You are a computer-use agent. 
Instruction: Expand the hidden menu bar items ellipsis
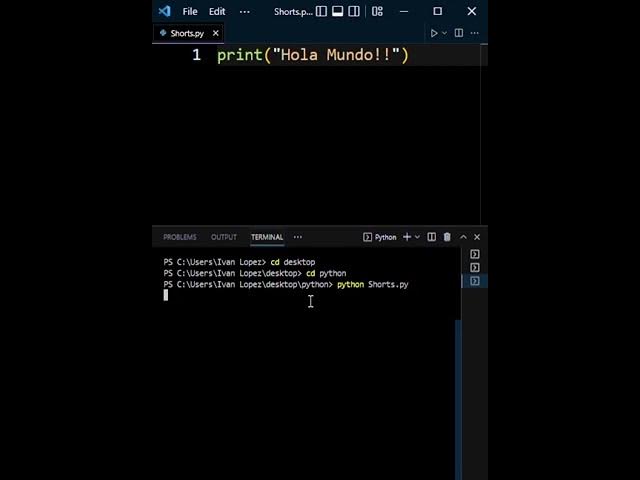pyautogui.click(x=244, y=12)
